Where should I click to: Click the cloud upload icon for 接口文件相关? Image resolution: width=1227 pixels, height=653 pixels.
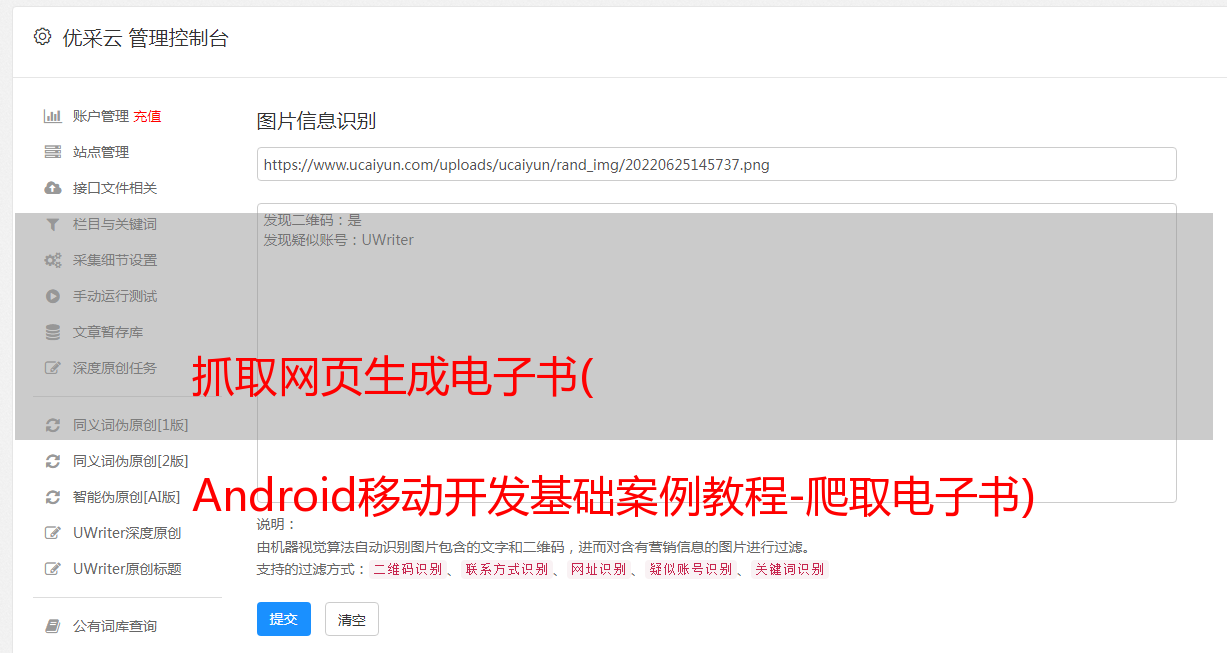[x=53, y=188]
